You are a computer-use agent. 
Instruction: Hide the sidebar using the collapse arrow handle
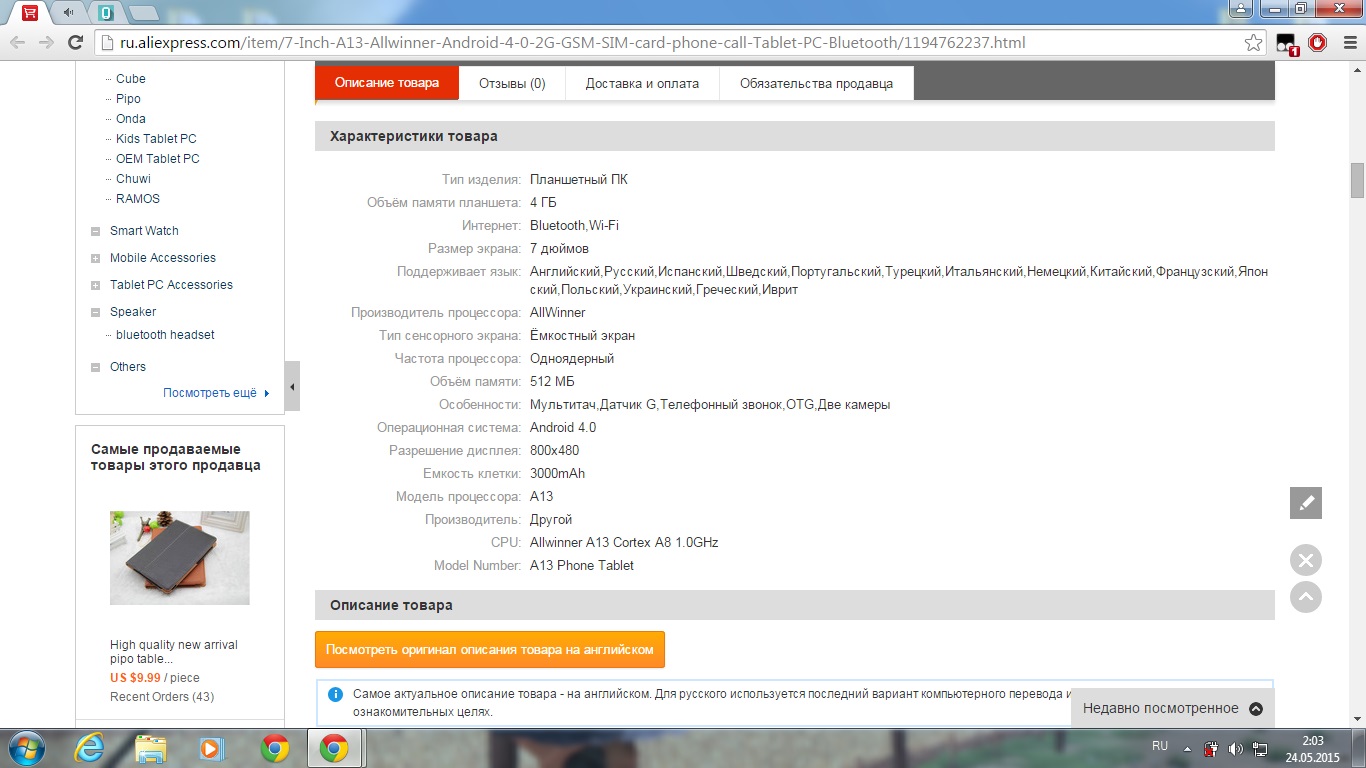click(292, 387)
